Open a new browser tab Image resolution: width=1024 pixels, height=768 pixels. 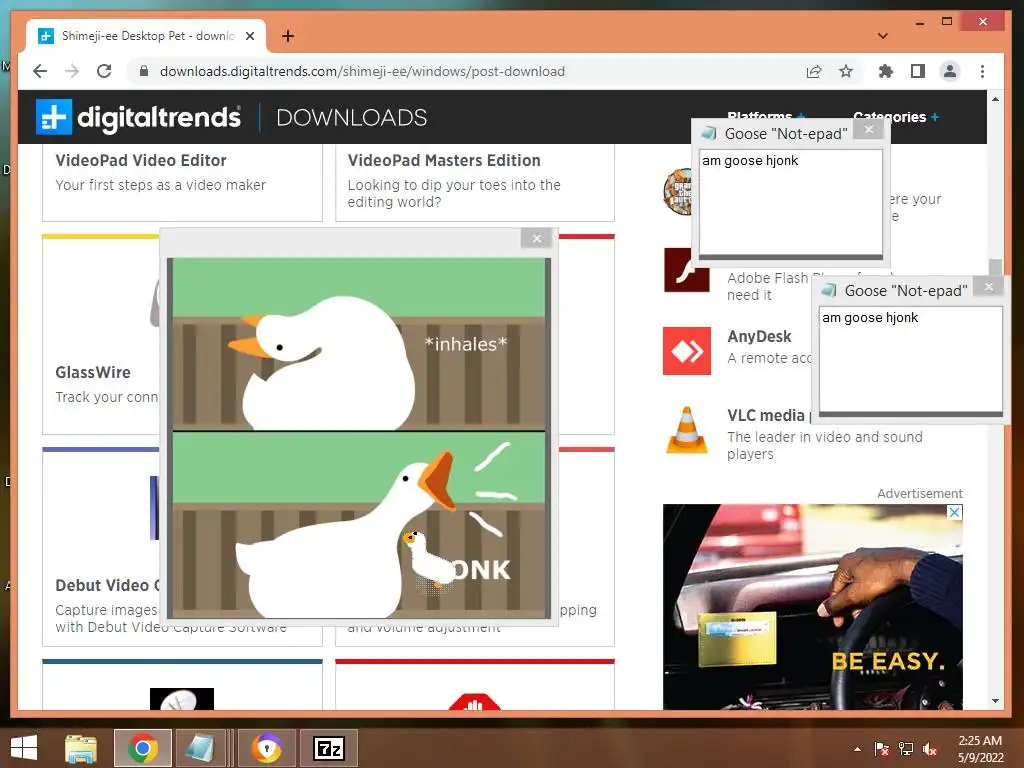(287, 36)
